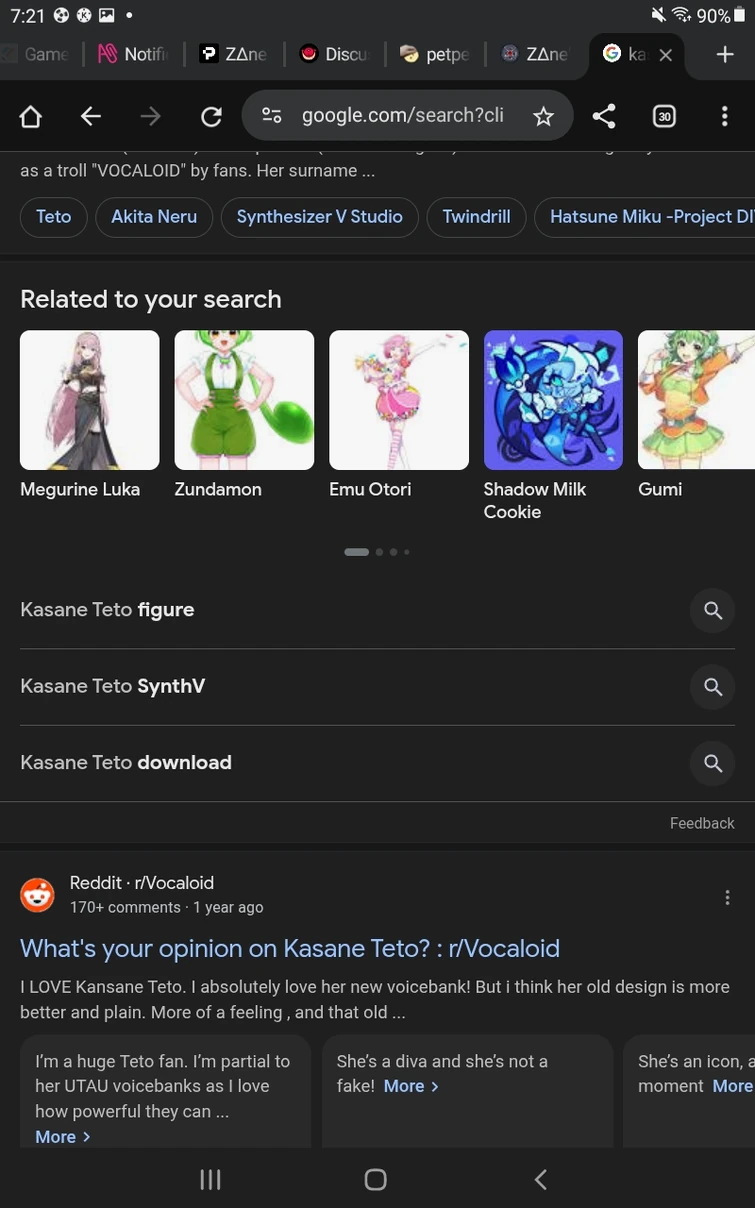Screen dimensions: 755x1208
Task: Open the tab switcher showing 30
Action: [664, 117]
